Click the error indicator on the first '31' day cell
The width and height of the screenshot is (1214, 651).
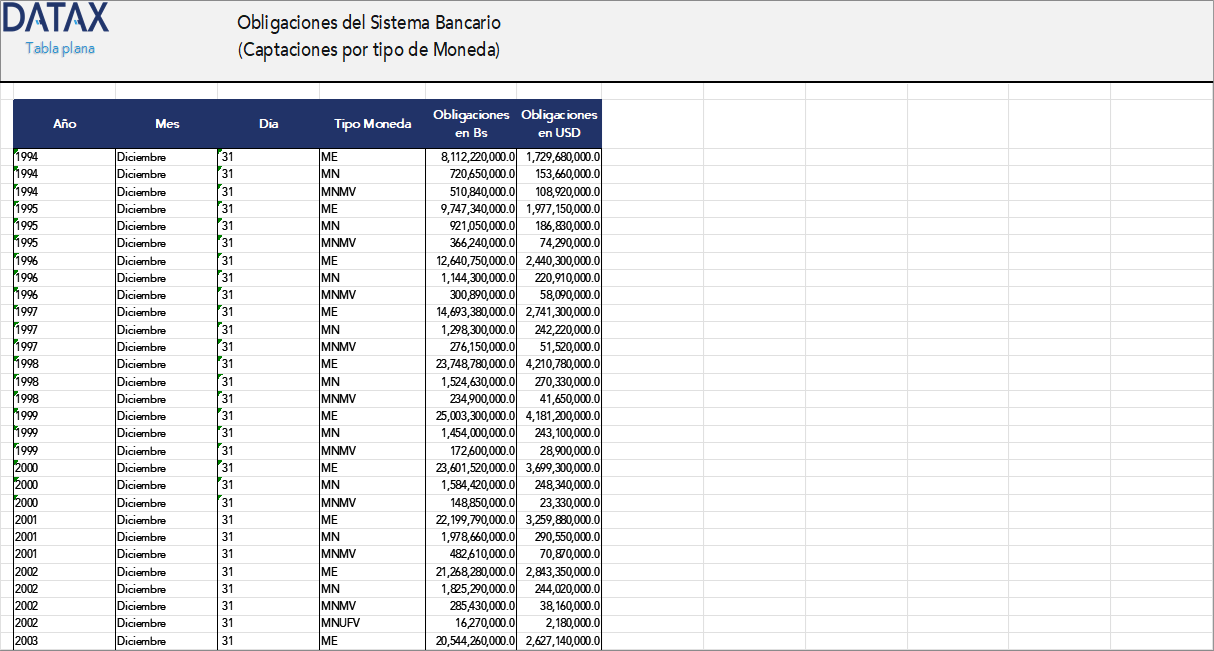point(219,151)
